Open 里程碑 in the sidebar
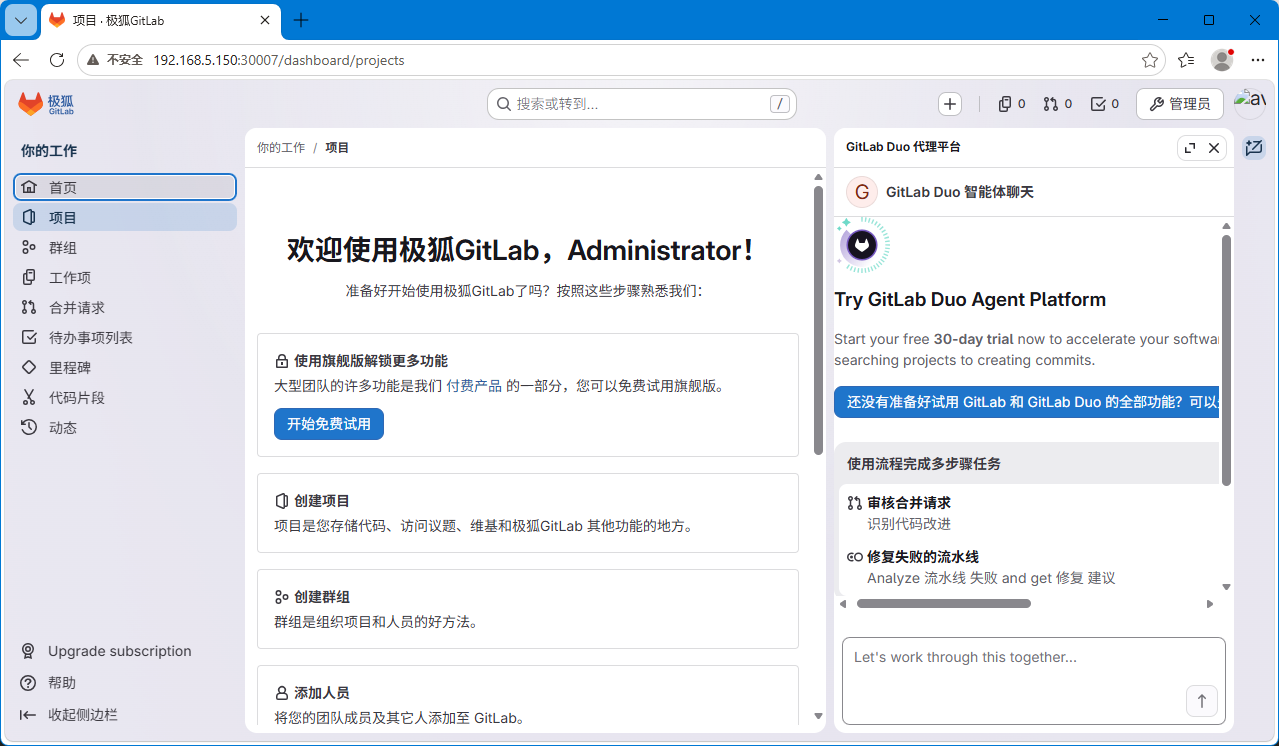This screenshot has width=1279, height=746. pos(125,367)
